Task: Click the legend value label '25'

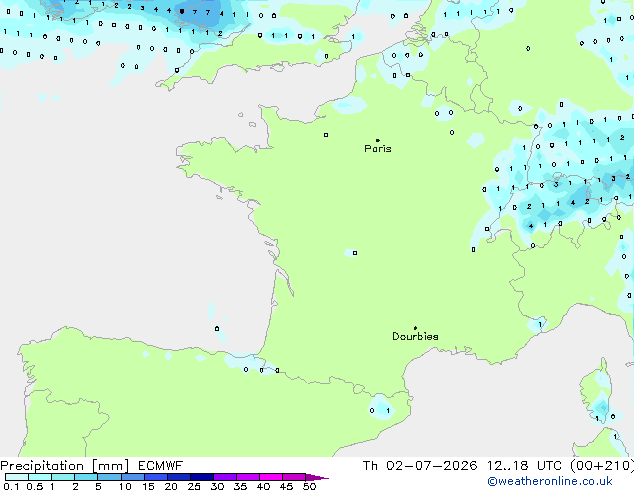Action: coord(194,486)
